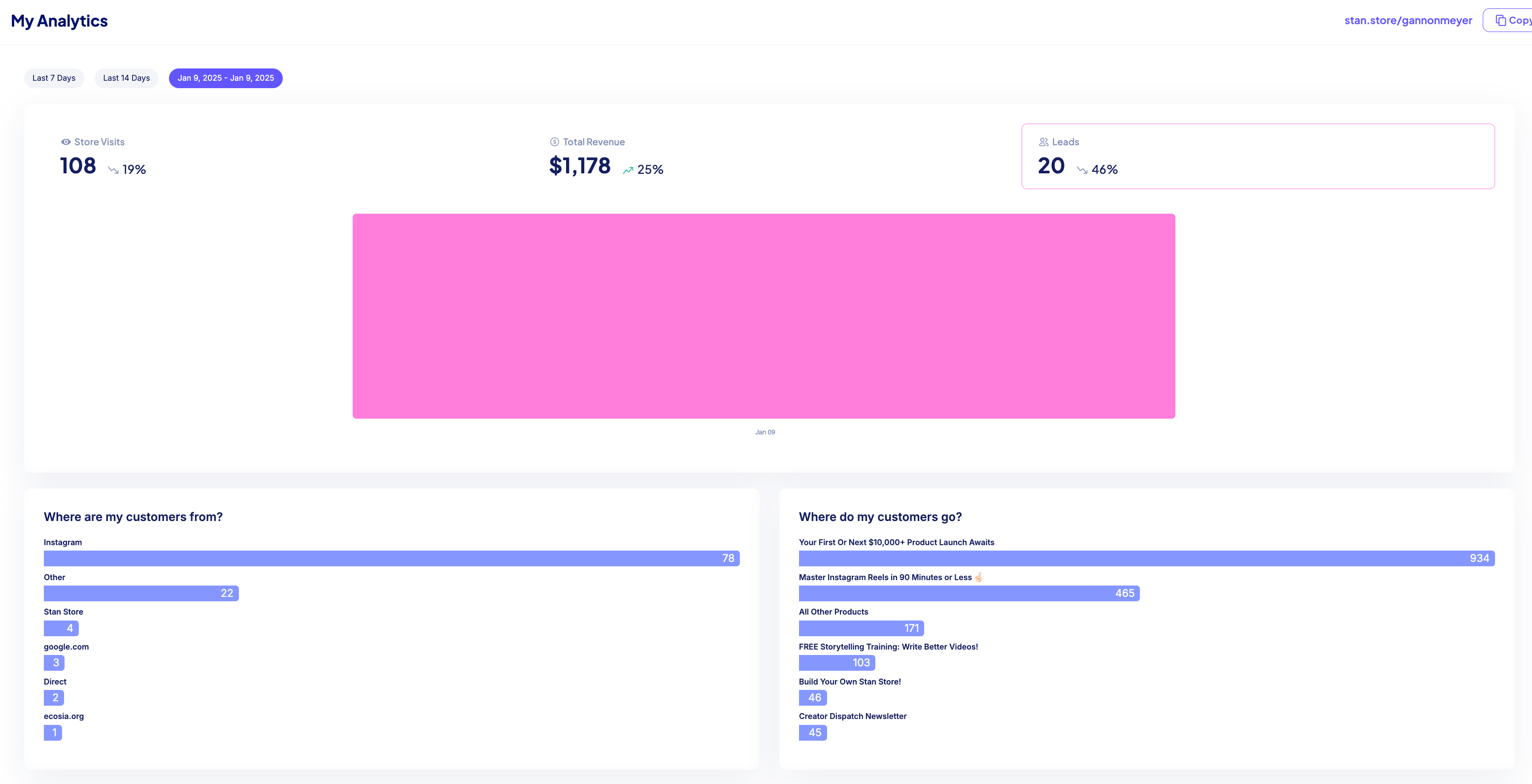Click the pink Jan 09 chart bar
The height and width of the screenshot is (784, 1532).
point(764,316)
